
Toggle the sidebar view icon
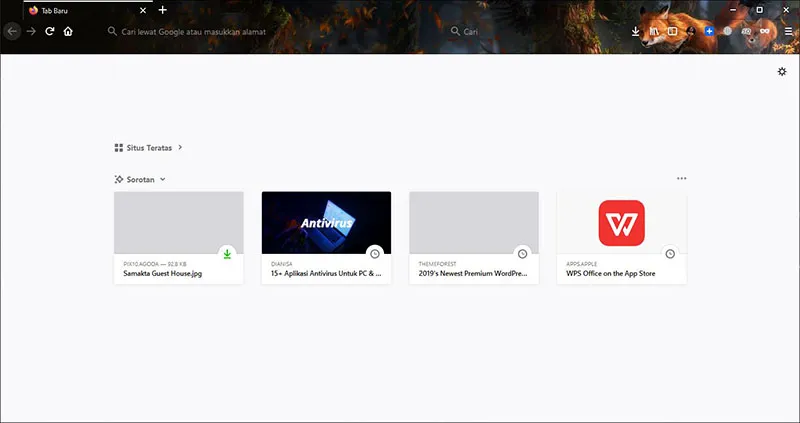(x=672, y=31)
